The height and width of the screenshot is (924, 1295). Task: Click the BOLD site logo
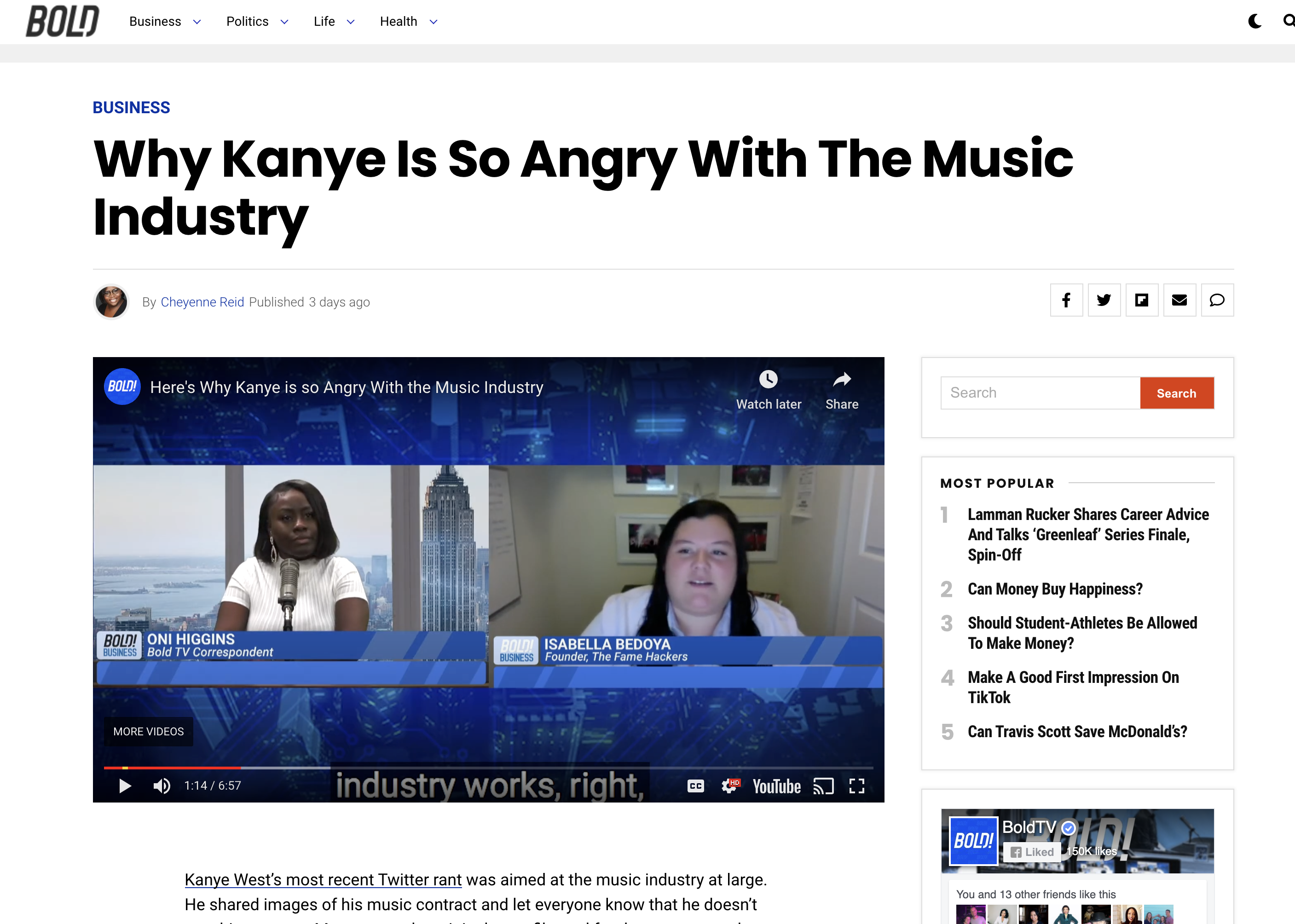coord(63,21)
